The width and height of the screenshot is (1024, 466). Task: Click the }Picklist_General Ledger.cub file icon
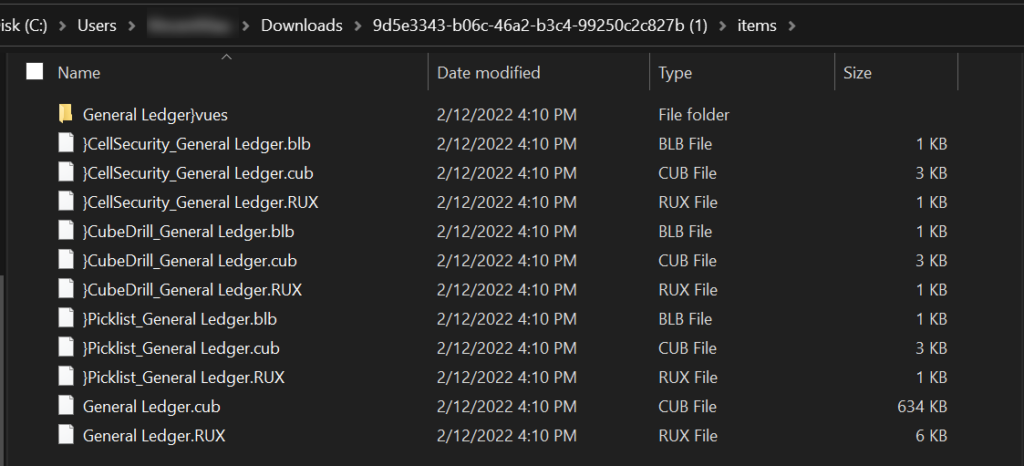pyautogui.click(x=66, y=348)
